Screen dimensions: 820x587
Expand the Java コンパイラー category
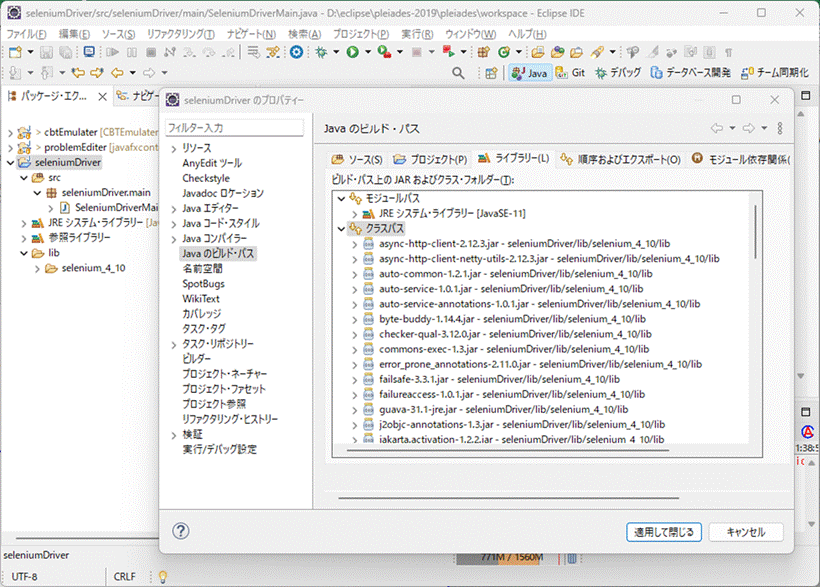tap(174, 240)
